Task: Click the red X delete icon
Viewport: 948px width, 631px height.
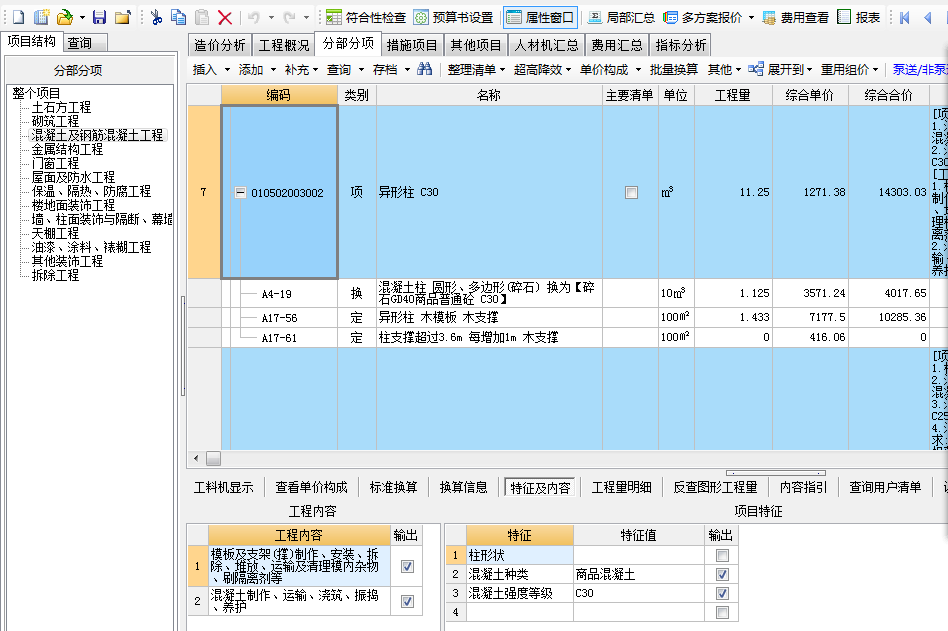Action: coord(225,18)
